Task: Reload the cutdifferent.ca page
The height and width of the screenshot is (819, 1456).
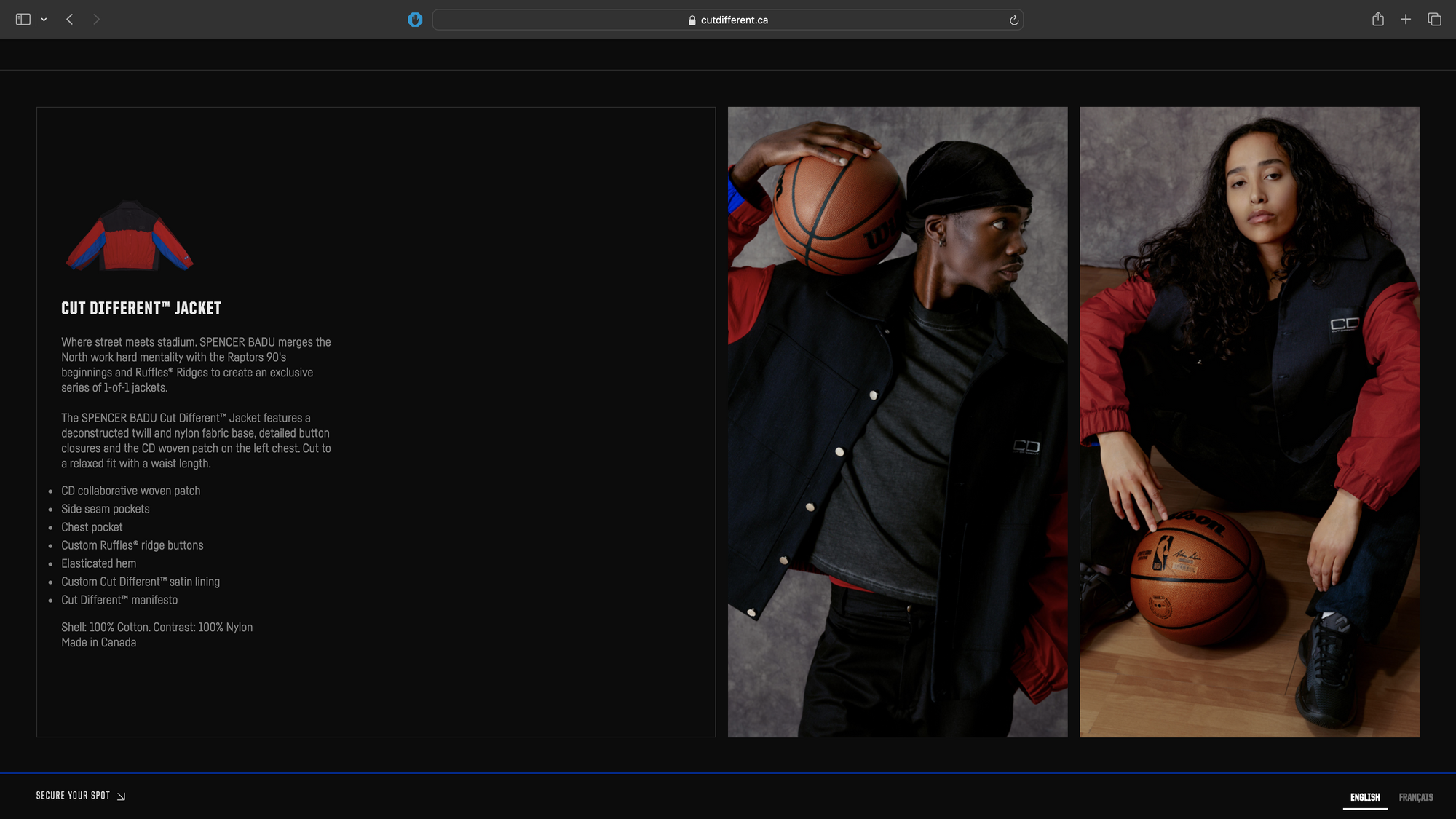Action: coord(1013,20)
